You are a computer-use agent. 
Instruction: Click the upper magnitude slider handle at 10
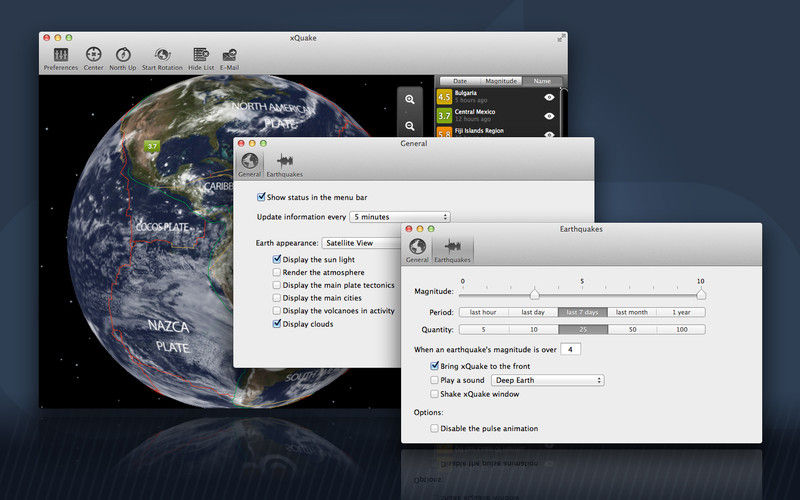[701, 294]
